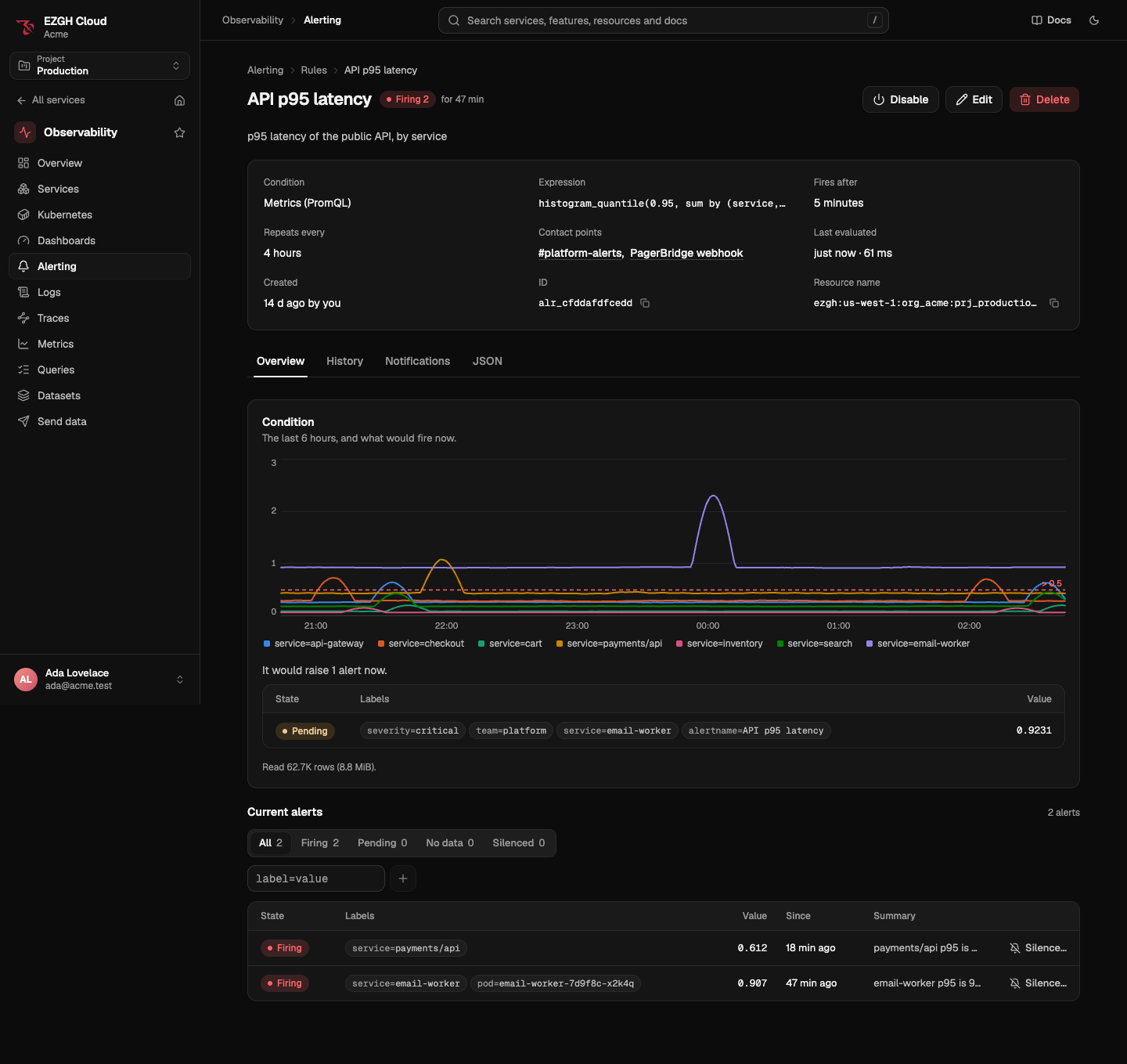
Task: Add a label filter with plus button
Action: tap(403, 878)
